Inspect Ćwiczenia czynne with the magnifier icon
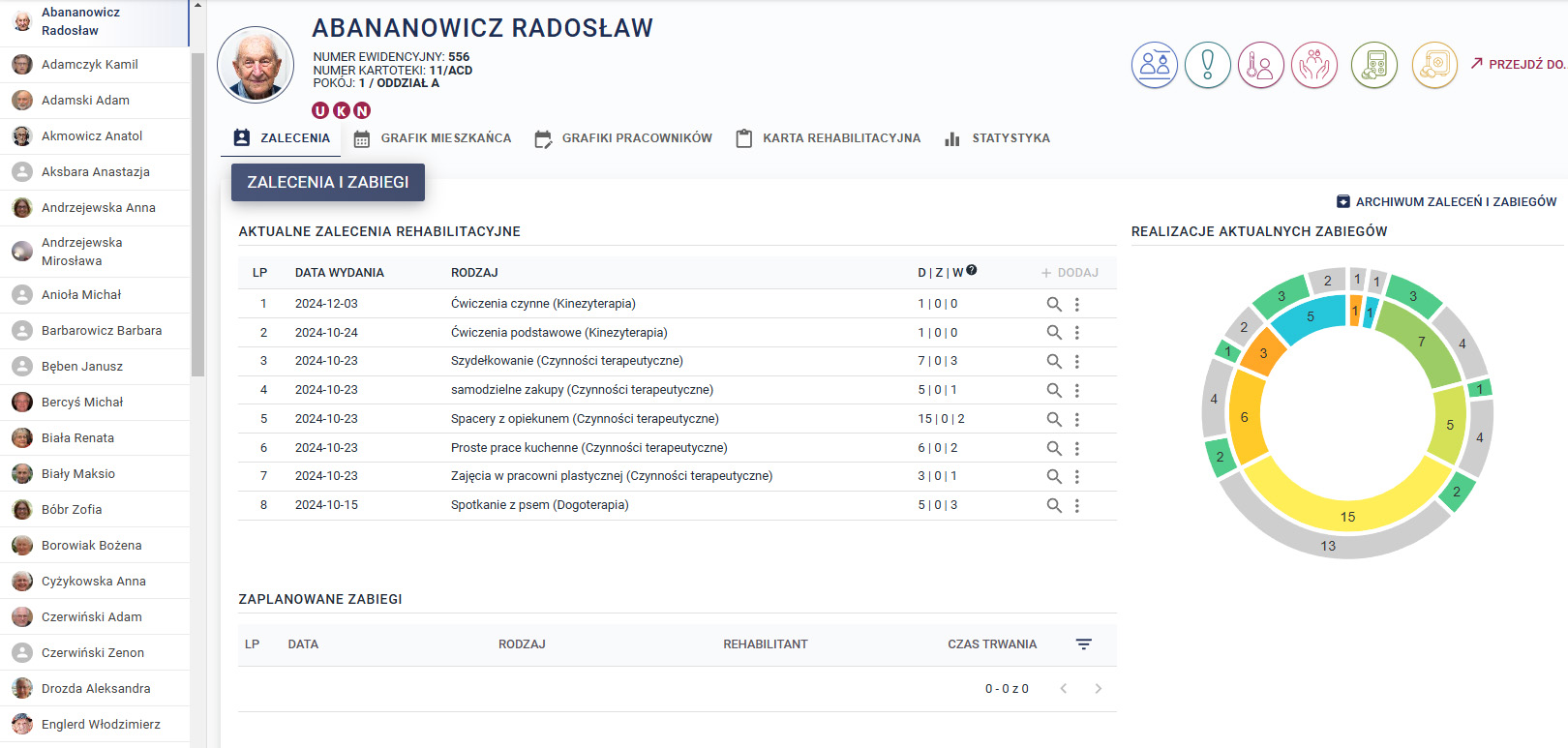Image resolution: width=1568 pixels, height=748 pixels. pyautogui.click(x=1054, y=304)
